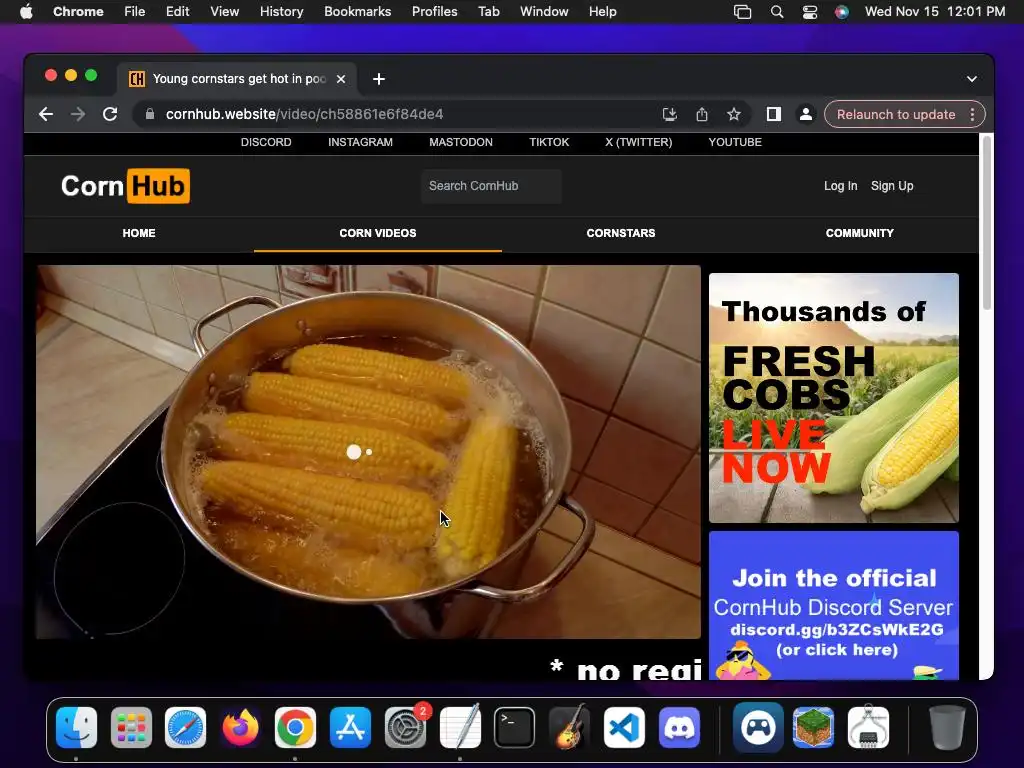This screenshot has width=1024, height=768.
Task: Click the share page icon
Action: tap(702, 114)
